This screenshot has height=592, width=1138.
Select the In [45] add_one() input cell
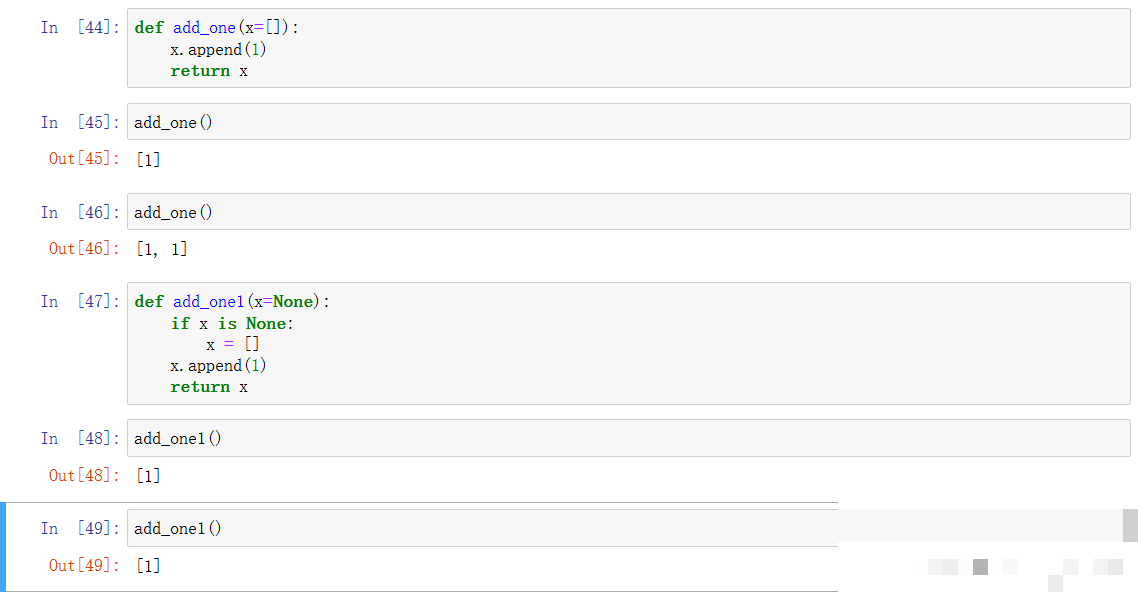[x=629, y=122]
